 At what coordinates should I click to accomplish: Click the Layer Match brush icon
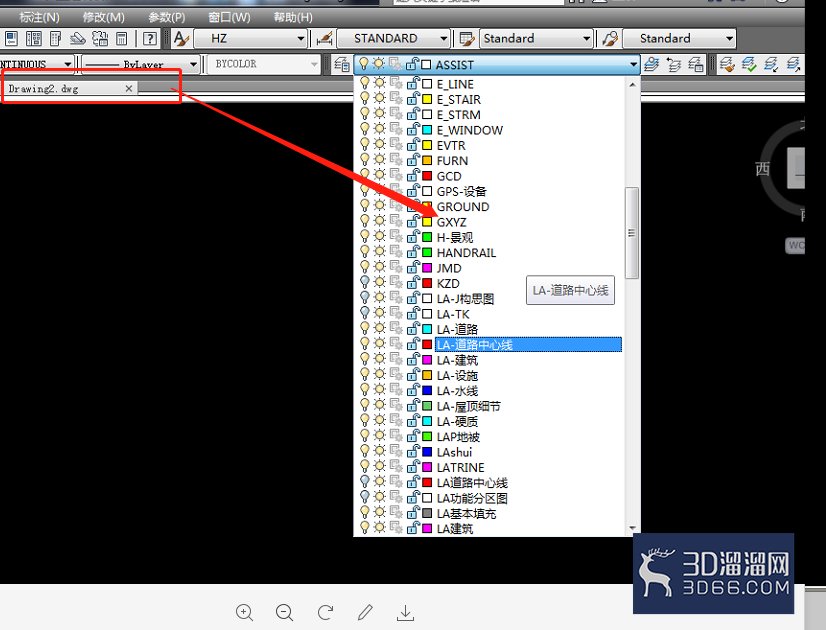click(727, 65)
